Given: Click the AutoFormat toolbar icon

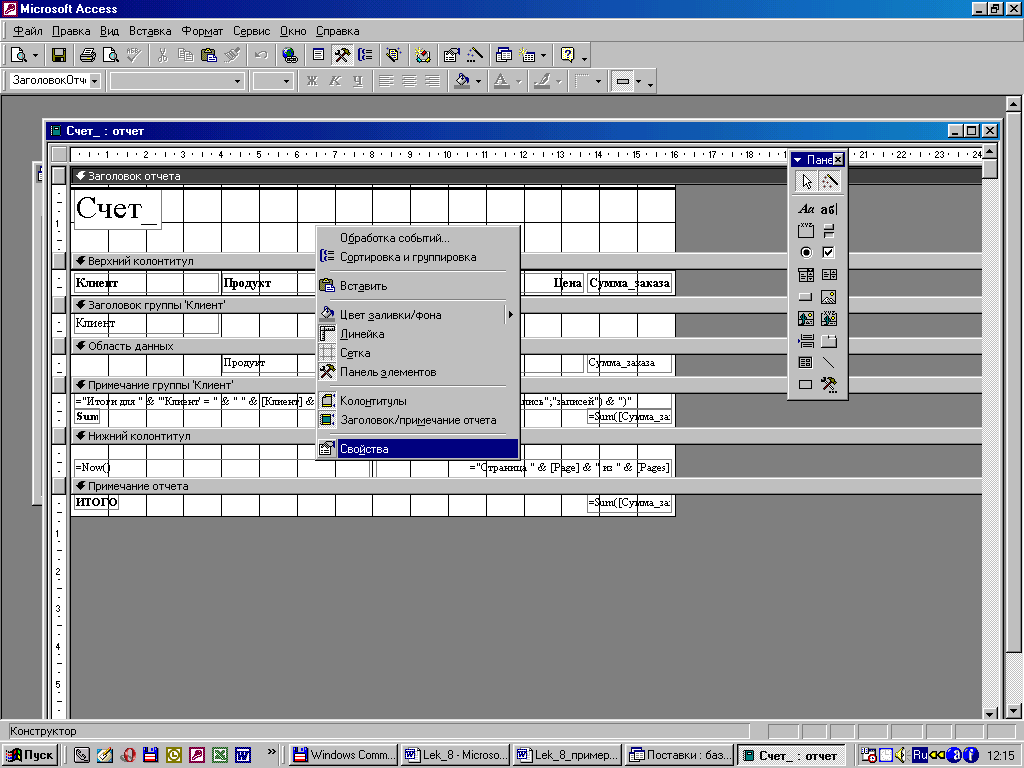Looking at the screenshot, I should pyautogui.click(x=393, y=56).
